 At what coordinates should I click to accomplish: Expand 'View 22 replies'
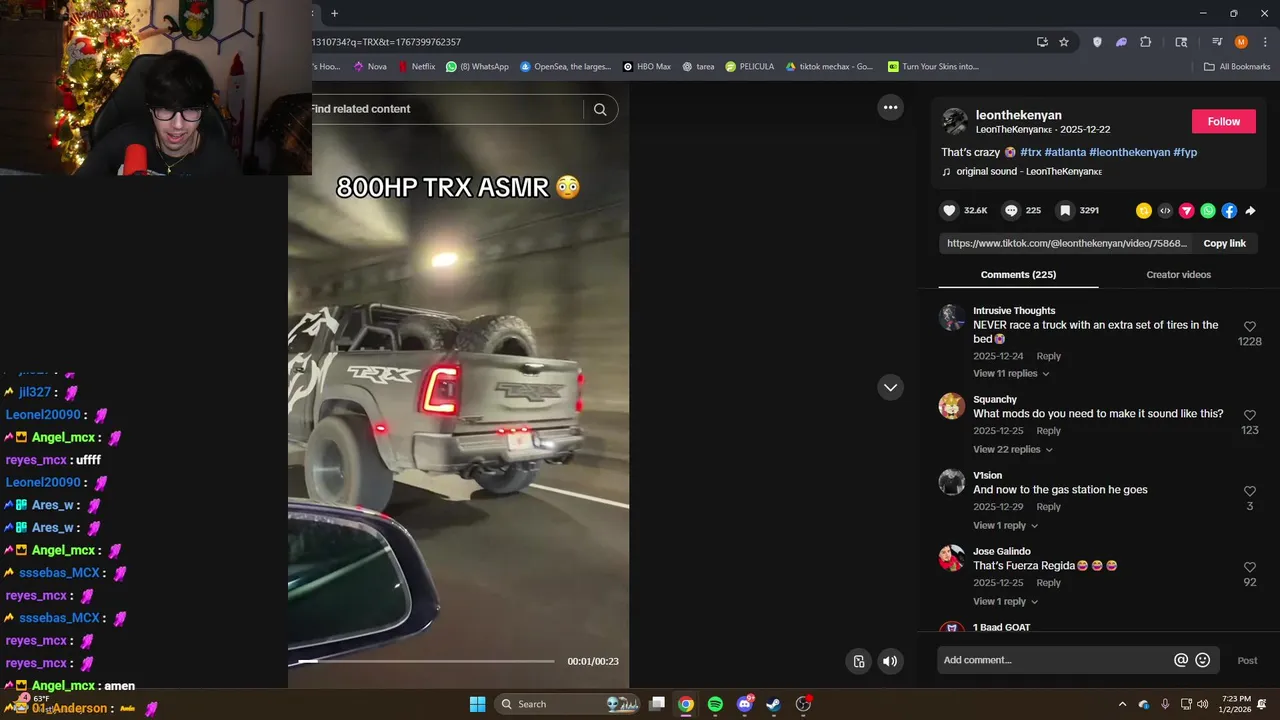(1013, 449)
